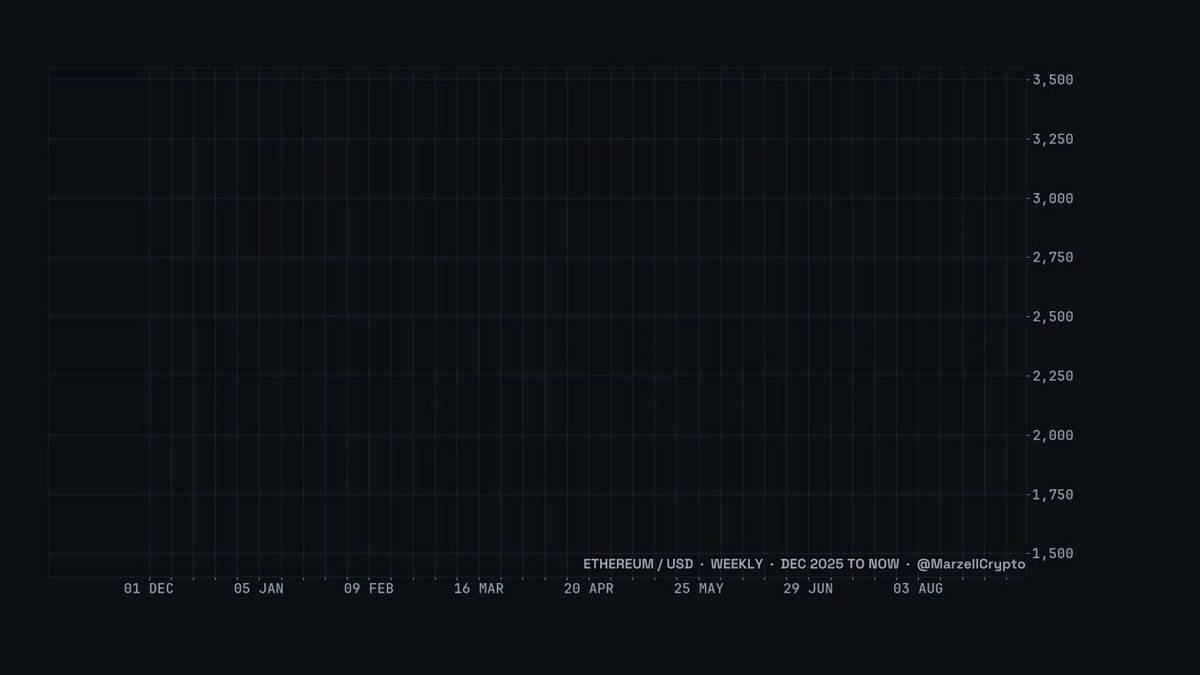
Task: Select the 25 MAY date label
Action: pyautogui.click(x=699, y=589)
